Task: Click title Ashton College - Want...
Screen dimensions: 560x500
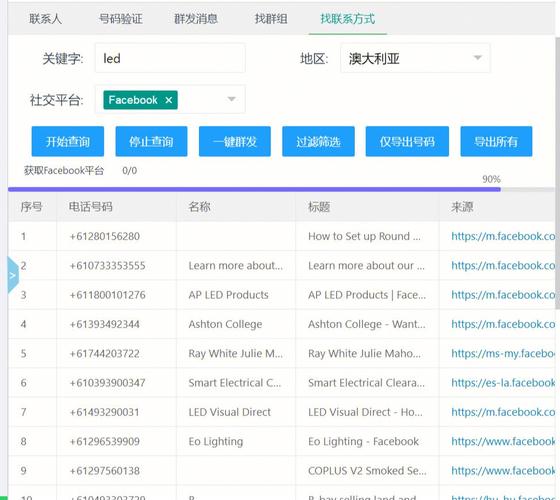Action: click(367, 324)
